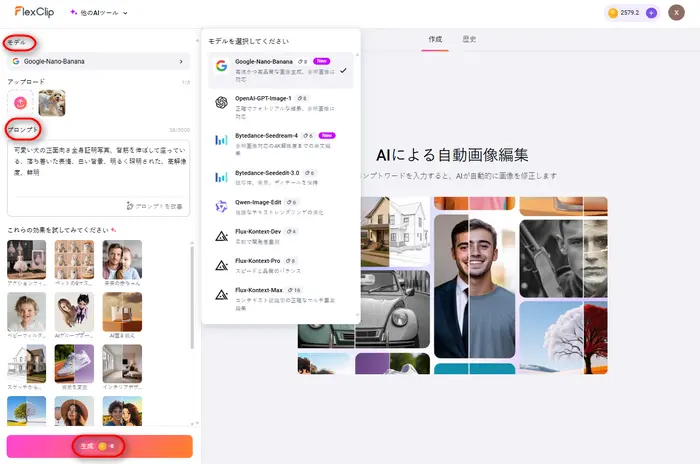Switch to the 作成 (create) tab
The height and width of the screenshot is (464, 700).
(x=435, y=39)
